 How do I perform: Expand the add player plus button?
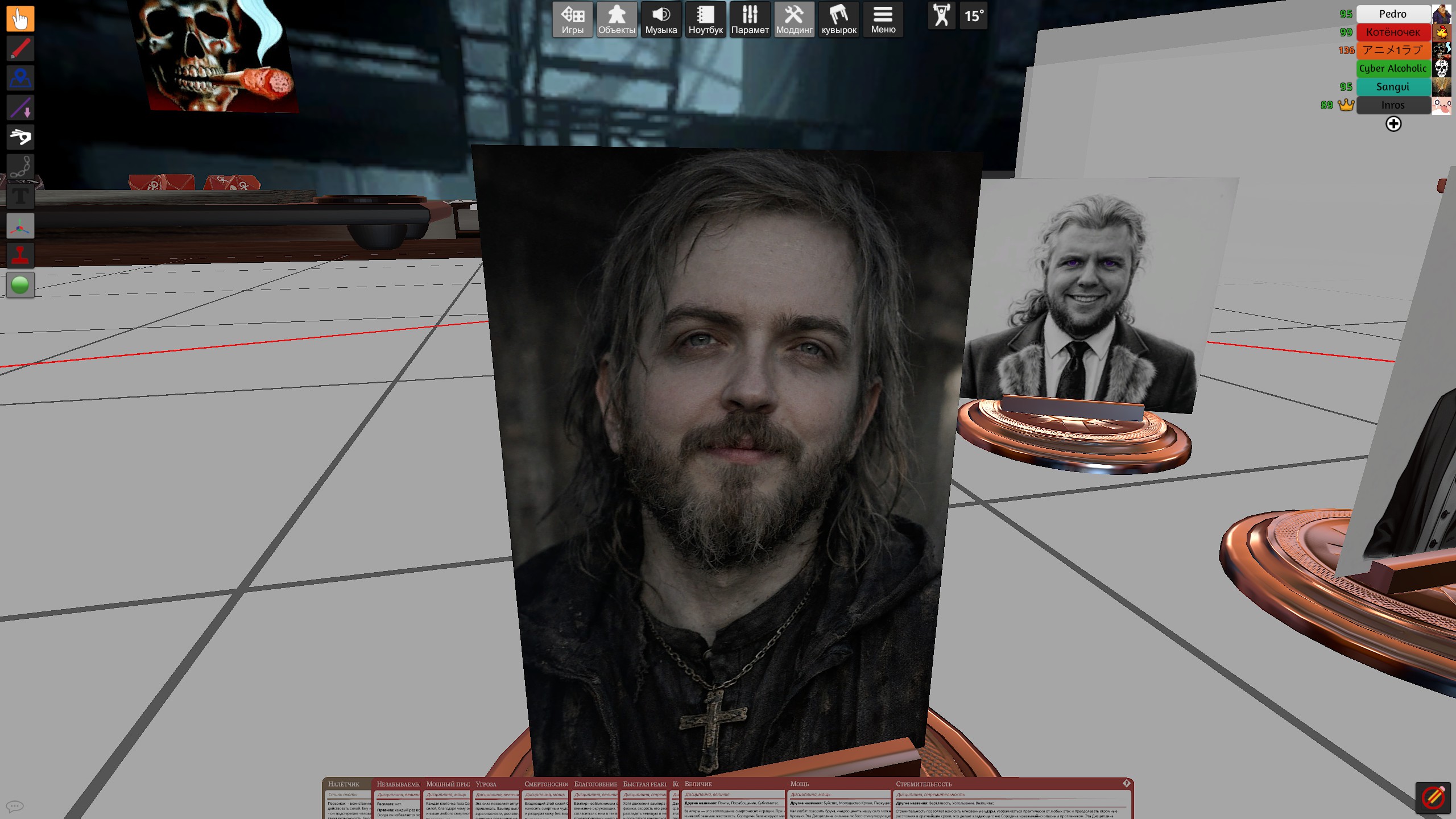tap(1393, 124)
